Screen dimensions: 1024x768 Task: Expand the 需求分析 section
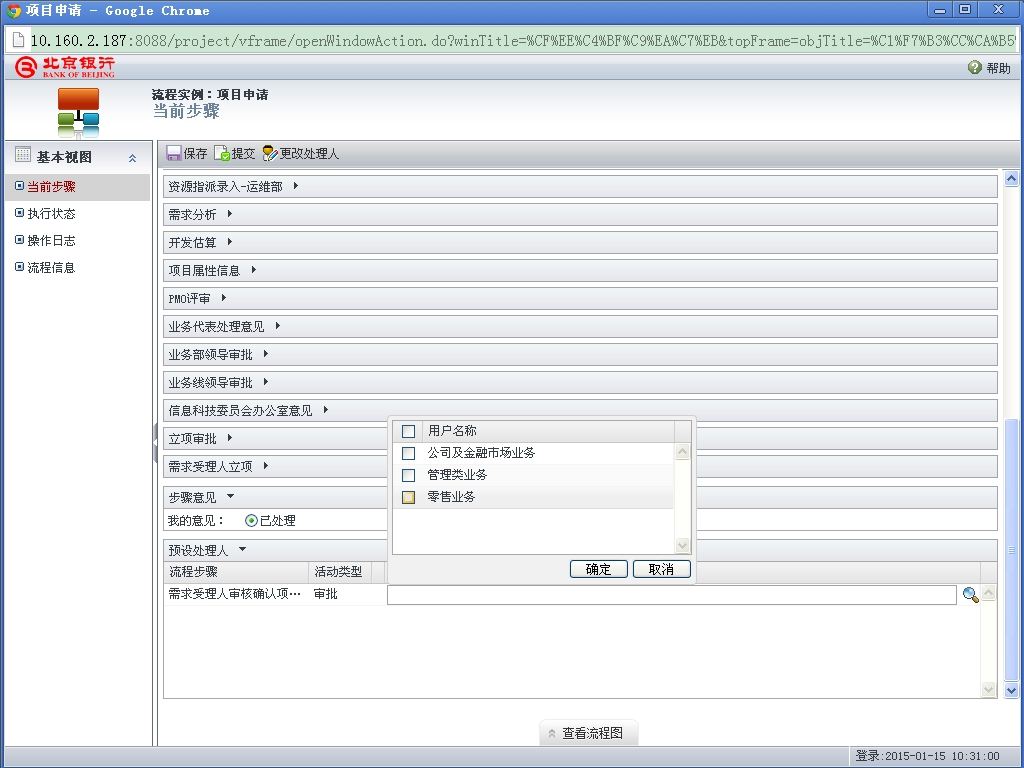pyautogui.click(x=230, y=214)
